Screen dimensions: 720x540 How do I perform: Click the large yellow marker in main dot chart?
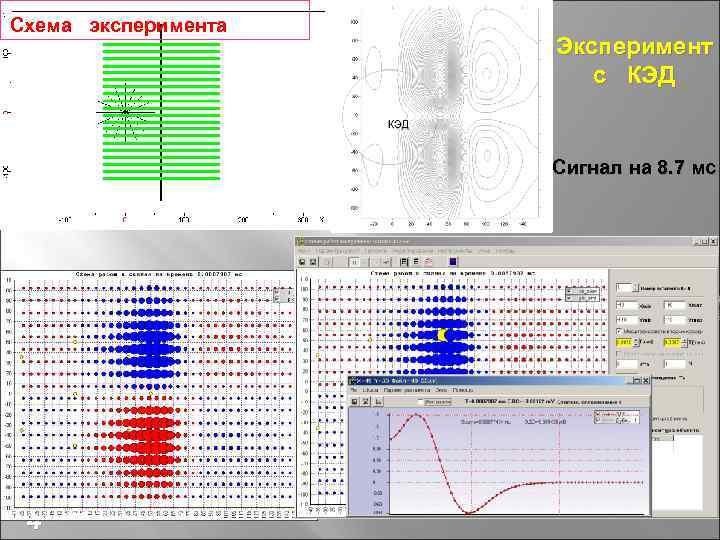pyautogui.click(x=443, y=335)
